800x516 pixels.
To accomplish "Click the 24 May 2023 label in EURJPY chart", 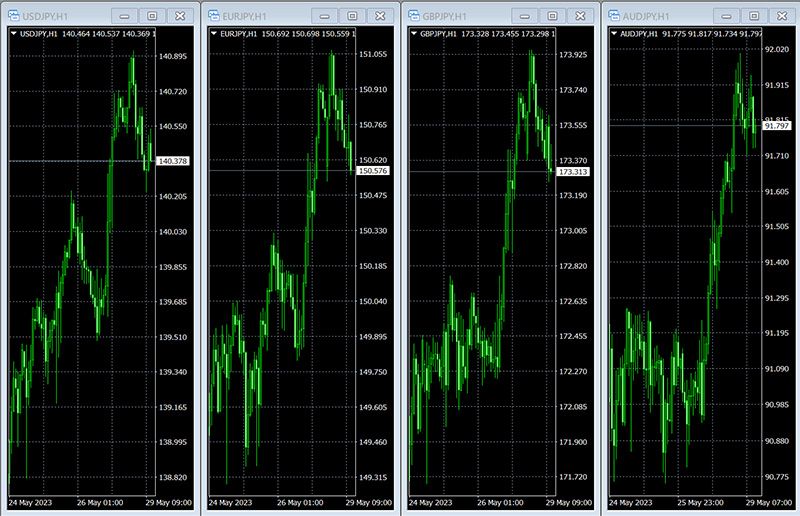I will point(230,503).
